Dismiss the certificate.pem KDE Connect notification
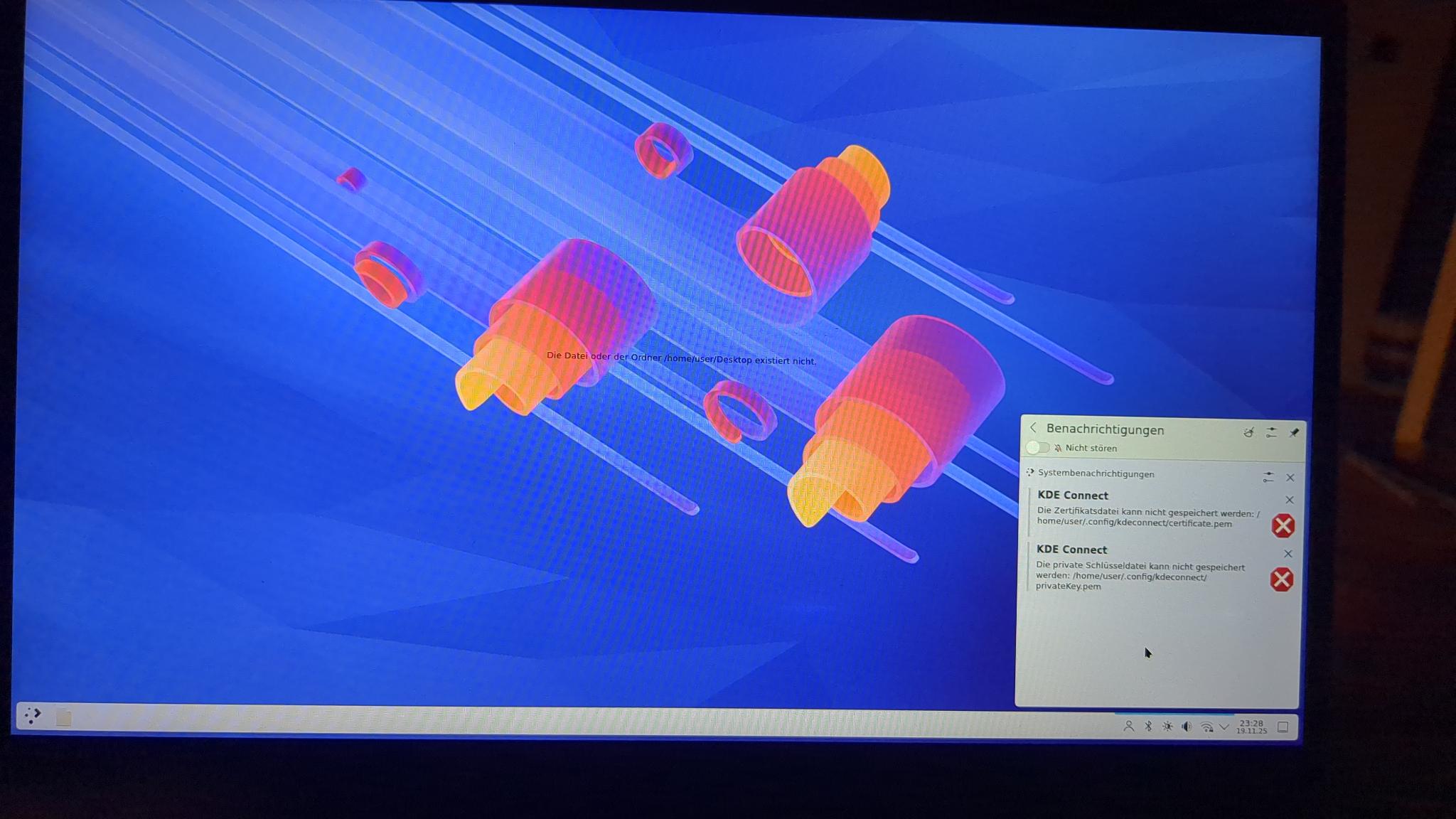The height and width of the screenshot is (819, 1456). tap(1289, 500)
